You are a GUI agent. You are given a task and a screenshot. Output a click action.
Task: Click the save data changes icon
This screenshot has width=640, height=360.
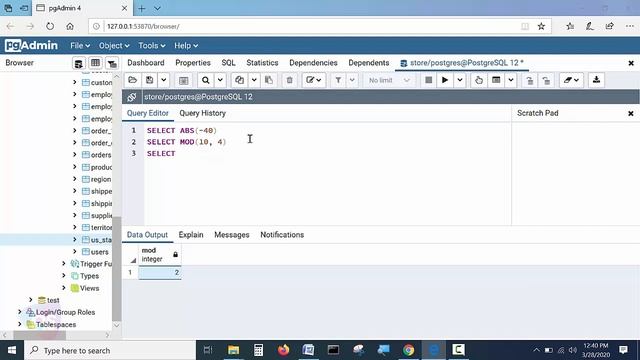184,80
